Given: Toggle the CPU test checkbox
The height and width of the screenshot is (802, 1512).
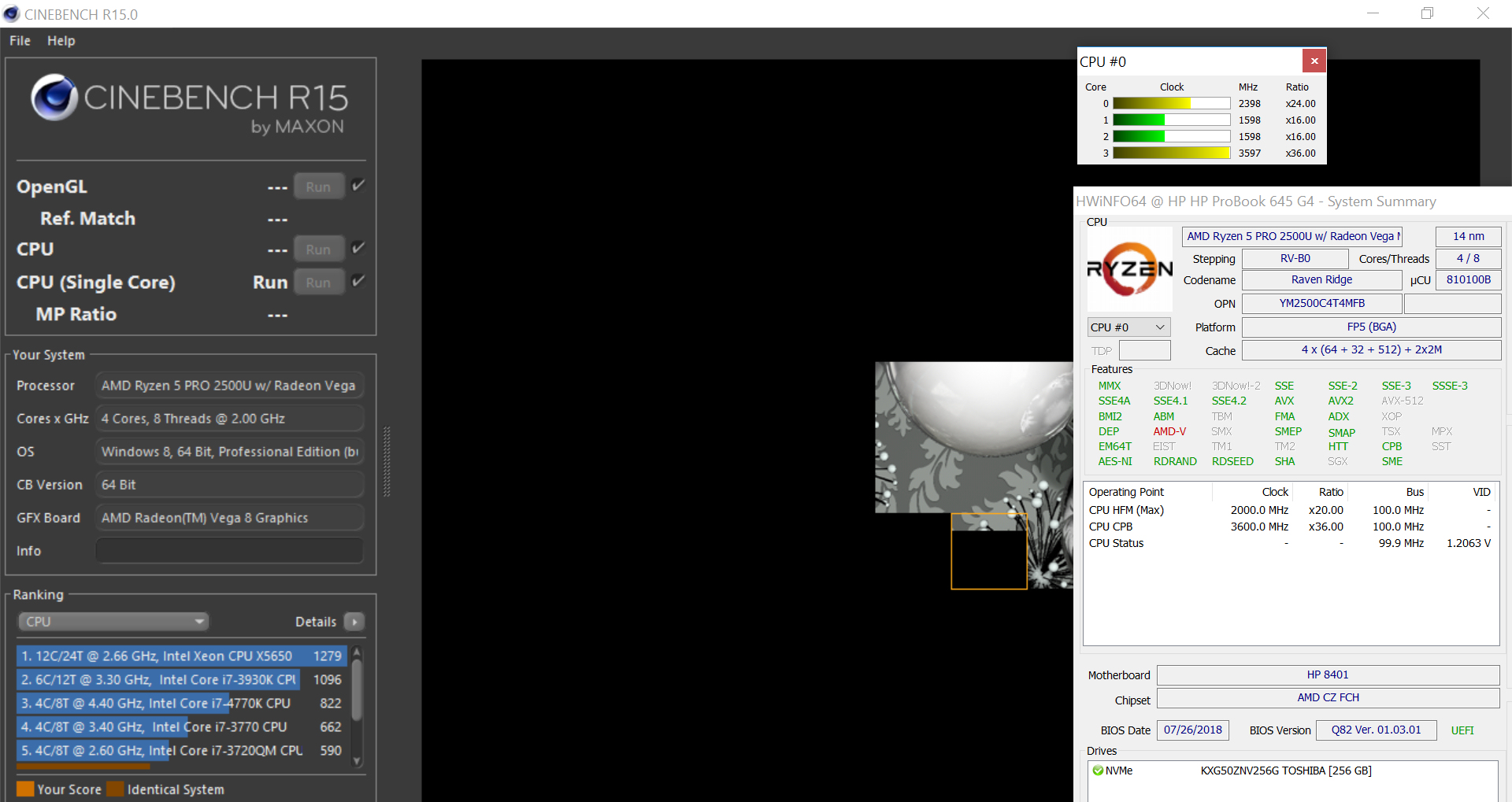Looking at the screenshot, I should pyautogui.click(x=358, y=248).
